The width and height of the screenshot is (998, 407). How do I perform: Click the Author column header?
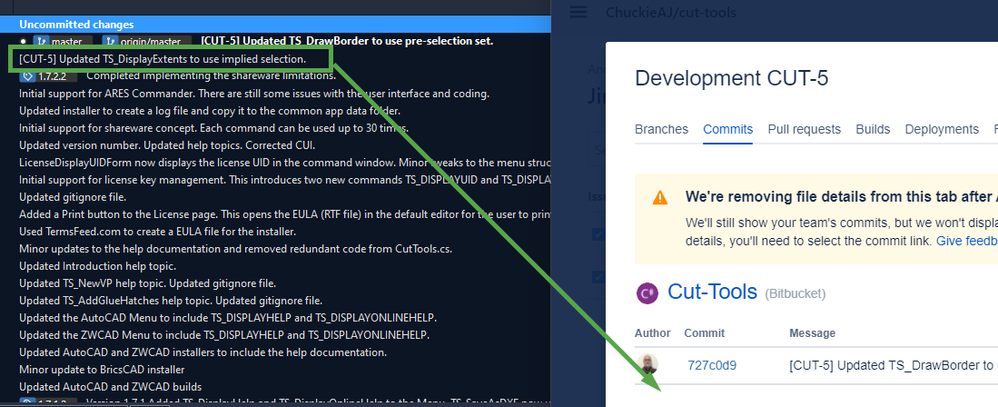652,333
